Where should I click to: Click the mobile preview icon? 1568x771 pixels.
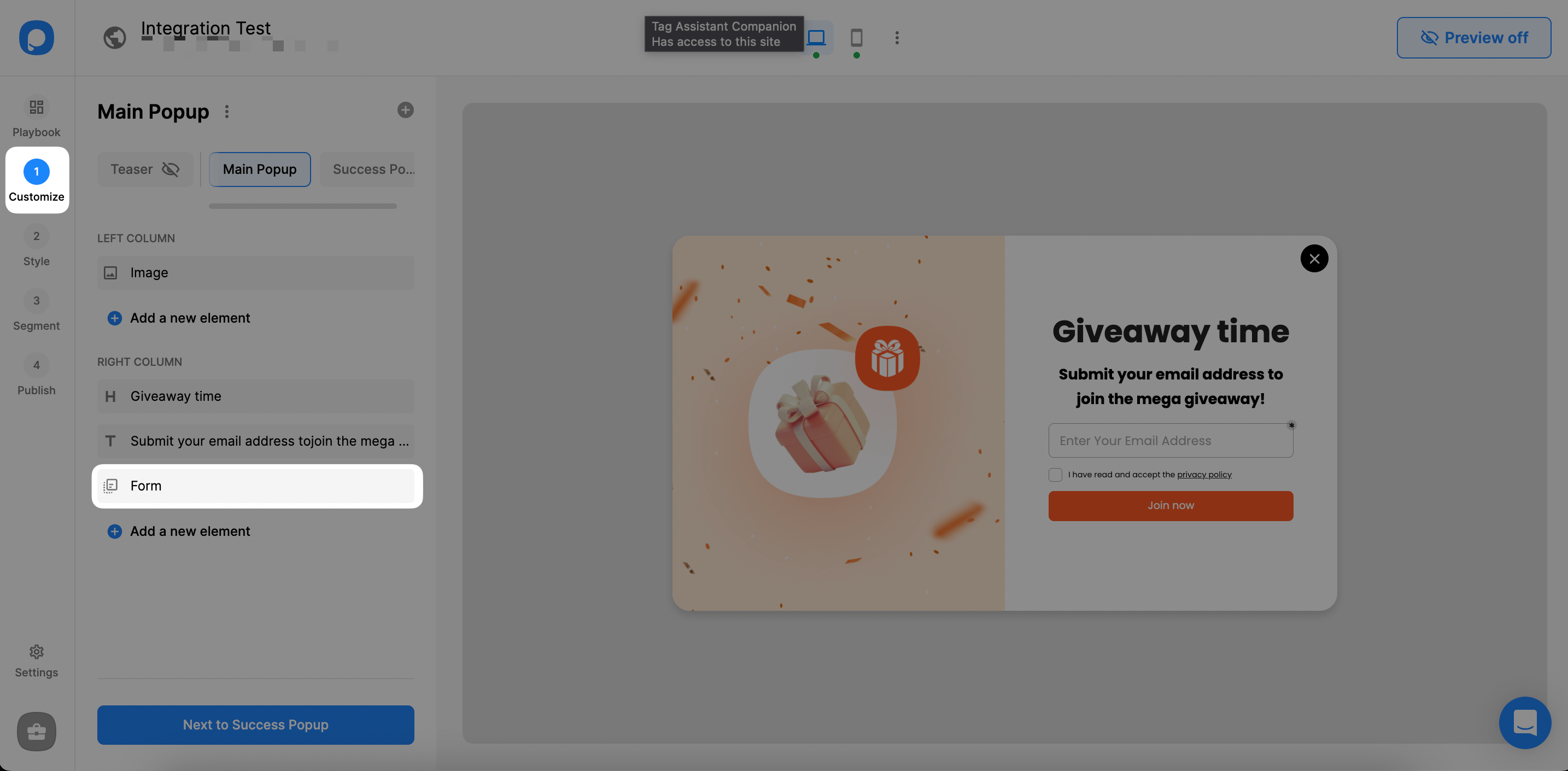click(856, 37)
